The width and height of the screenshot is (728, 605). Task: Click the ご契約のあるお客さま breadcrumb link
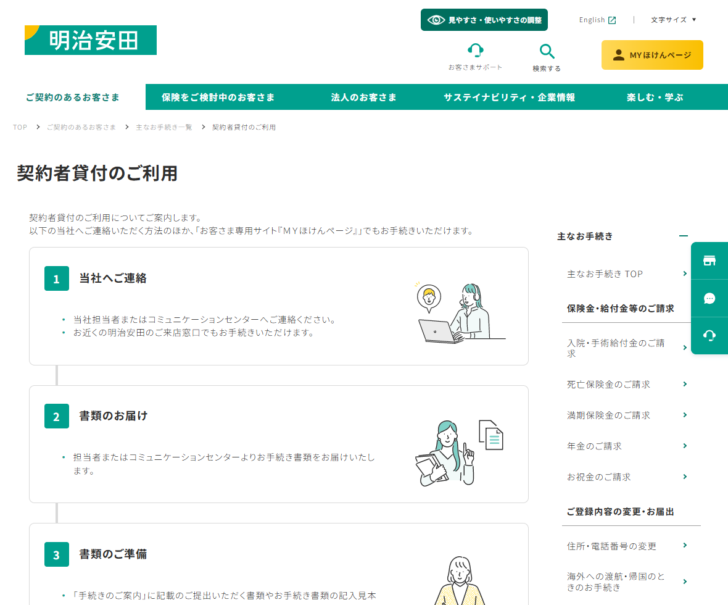click(x=81, y=127)
